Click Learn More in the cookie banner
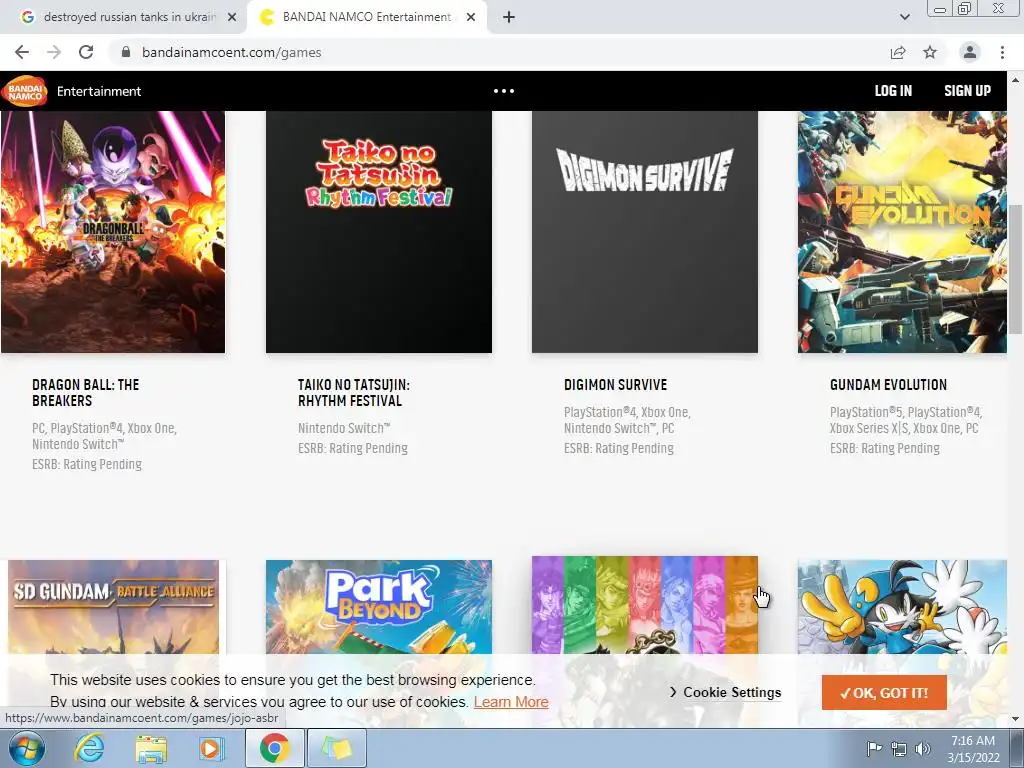Image resolution: width=1024 pixels, height=768 pixels. coord(511,701)
